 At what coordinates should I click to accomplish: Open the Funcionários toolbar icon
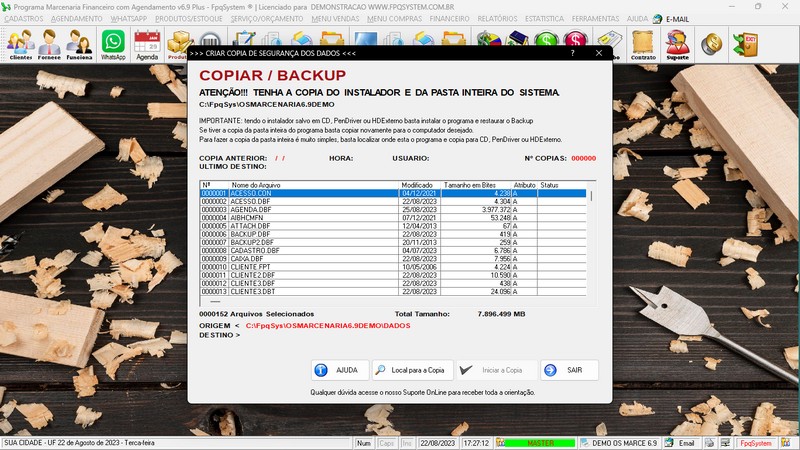[x=79, y=45]
